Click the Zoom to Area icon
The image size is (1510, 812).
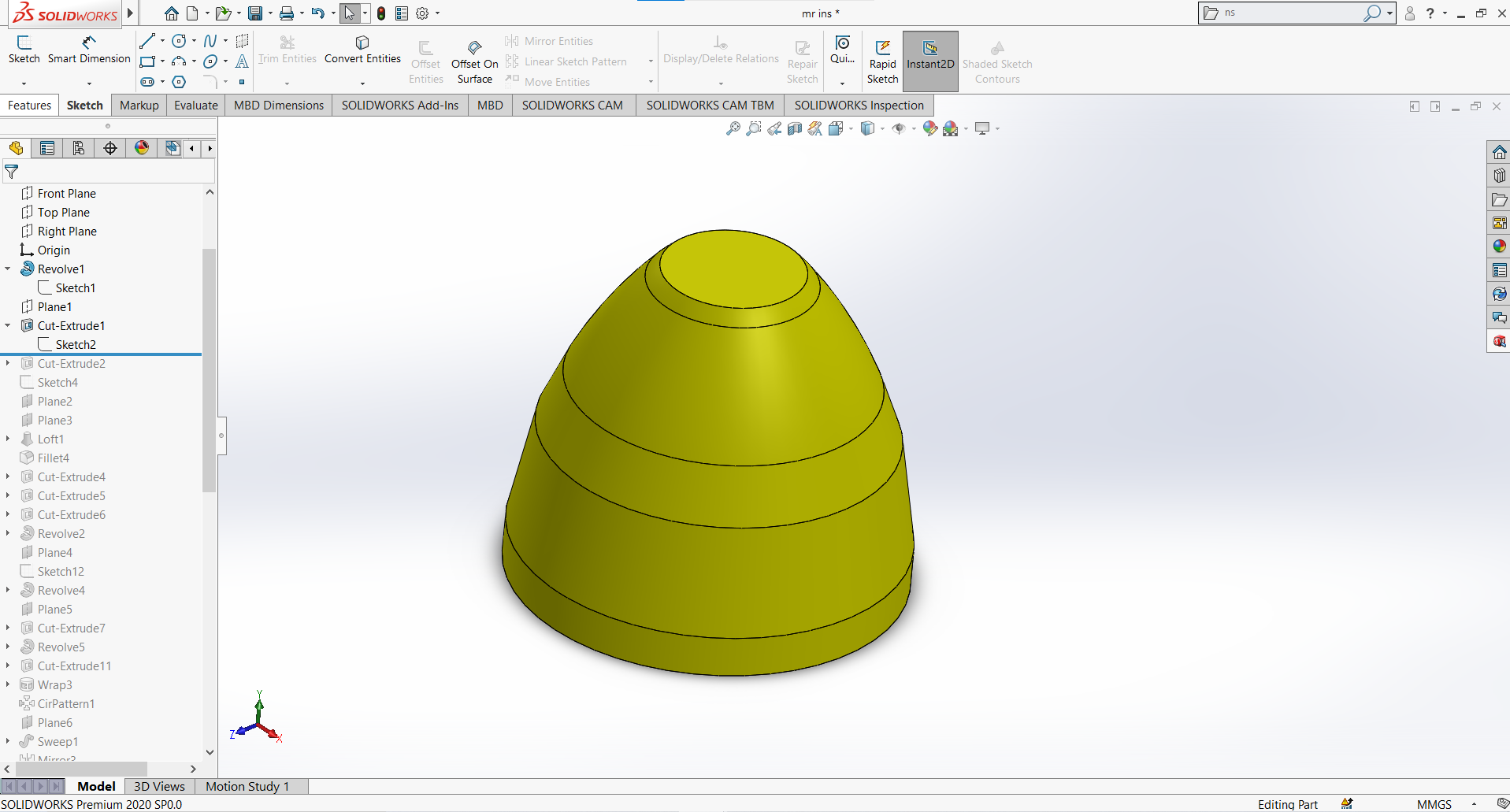tap(754, 128)
